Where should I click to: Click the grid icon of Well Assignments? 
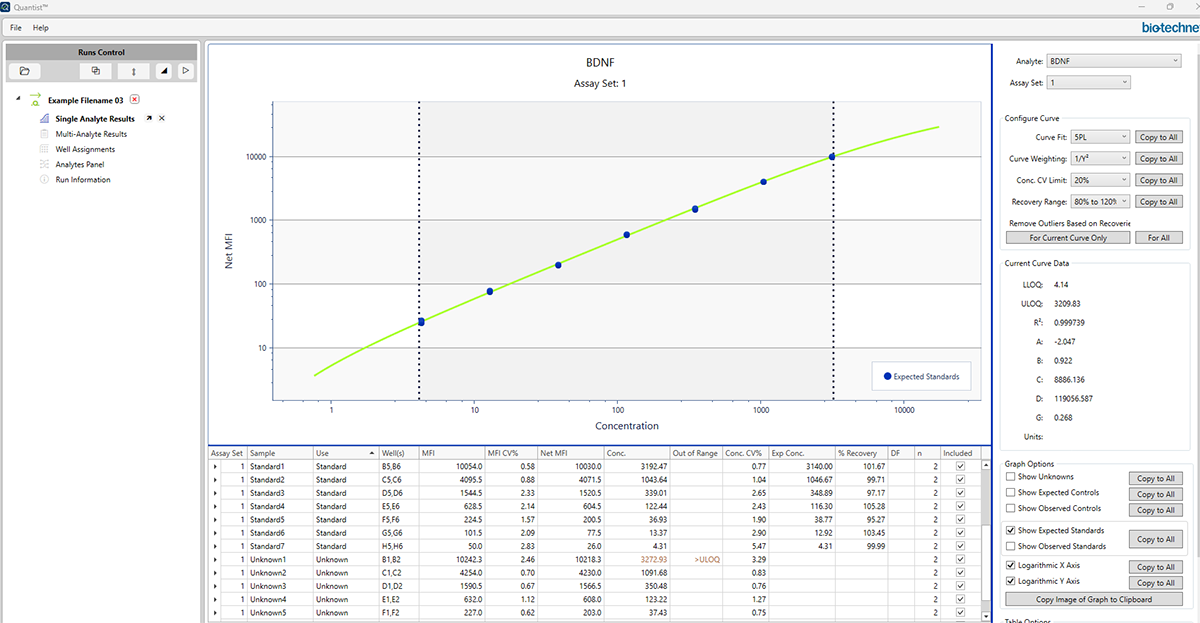pyautogui.click(x=44, y=149)
